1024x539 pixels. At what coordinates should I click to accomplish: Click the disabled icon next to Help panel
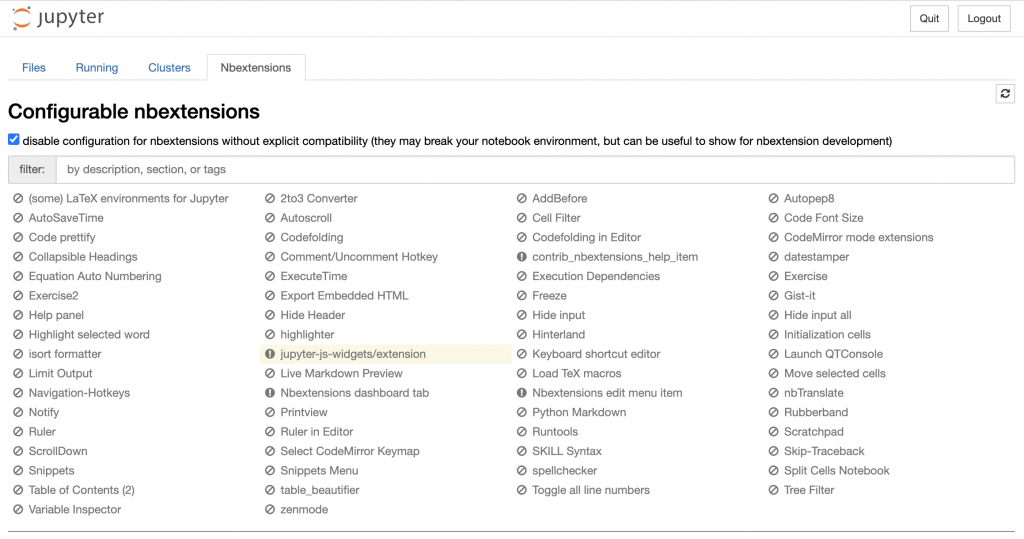(18, 315)
